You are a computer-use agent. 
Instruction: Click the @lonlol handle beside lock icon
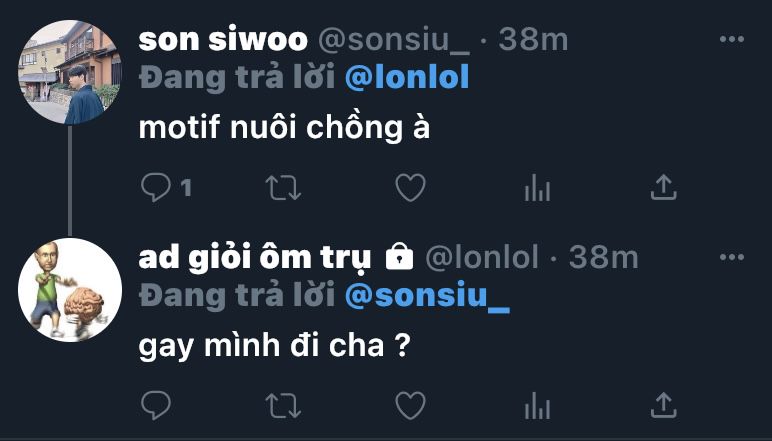click(x=483, y=258)
